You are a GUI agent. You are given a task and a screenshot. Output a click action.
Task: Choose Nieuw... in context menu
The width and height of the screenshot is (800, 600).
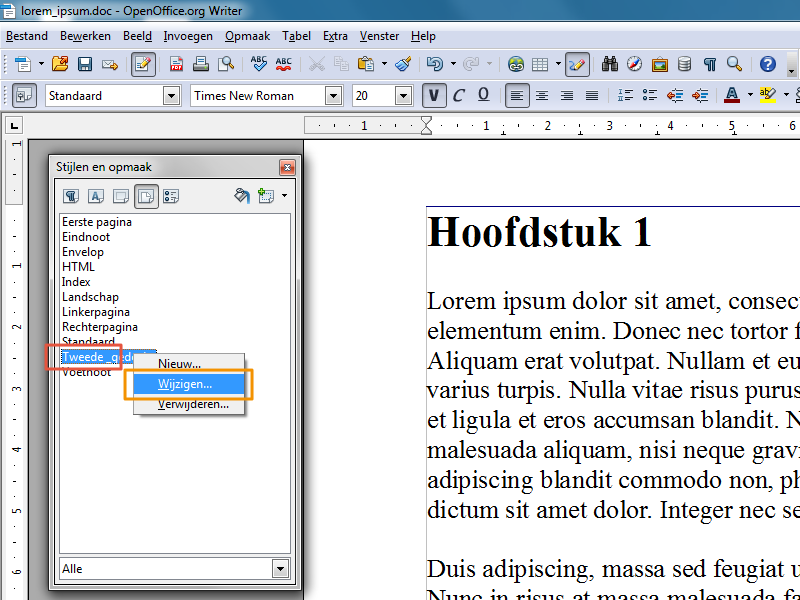point(189,364)
